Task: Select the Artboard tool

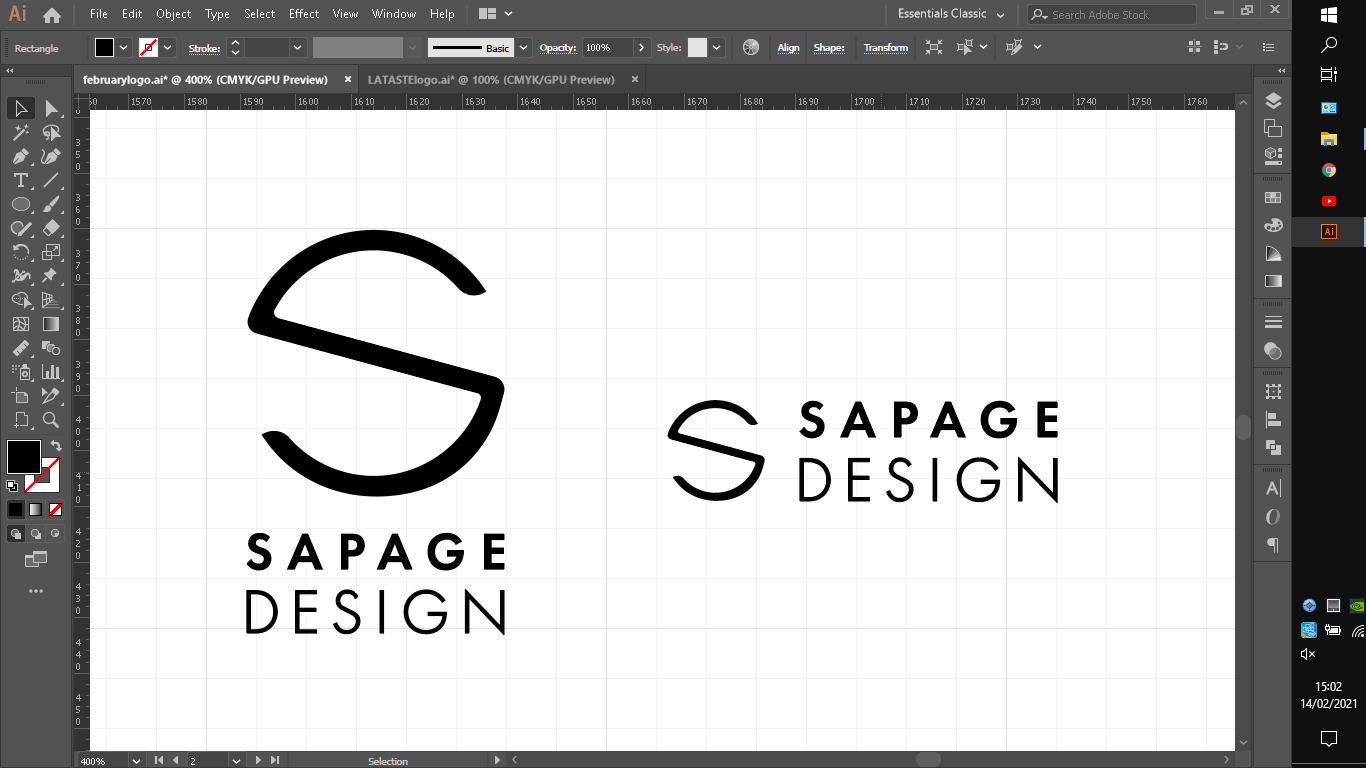Action: click(x=21, y=396)
